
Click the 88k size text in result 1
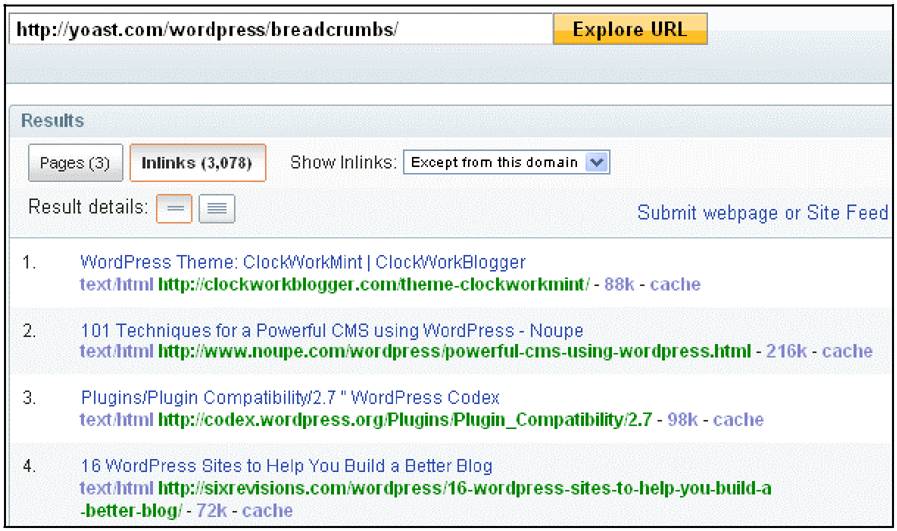[619, 284]
